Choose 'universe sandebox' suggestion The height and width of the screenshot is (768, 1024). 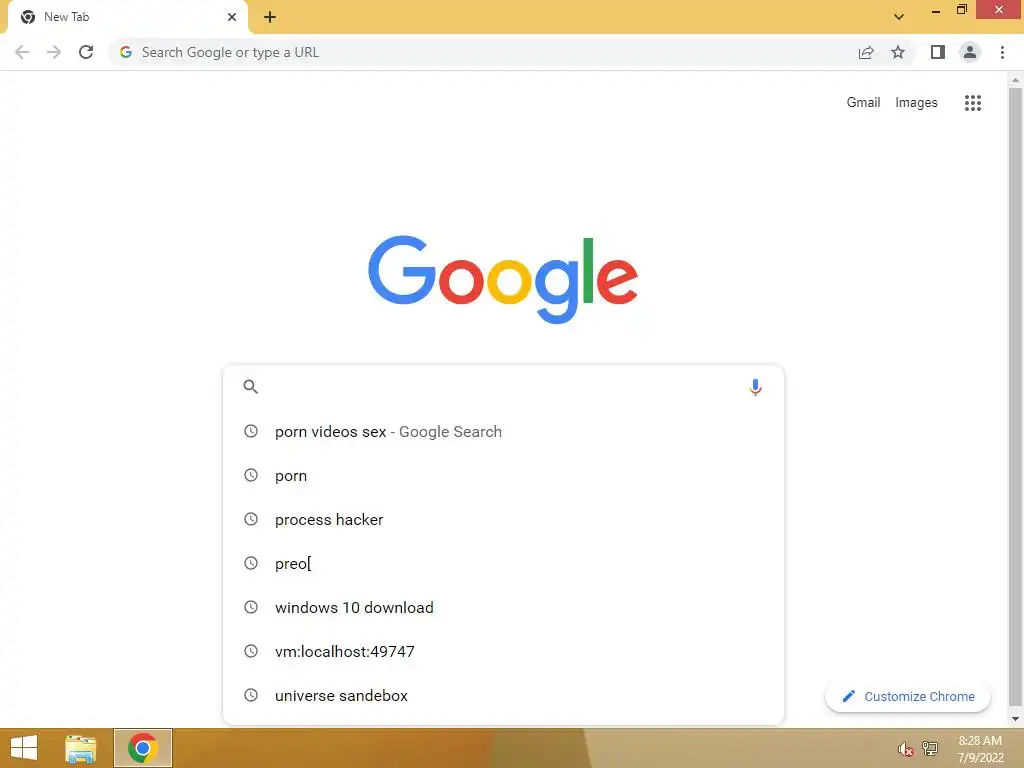(x=503, y=696)
